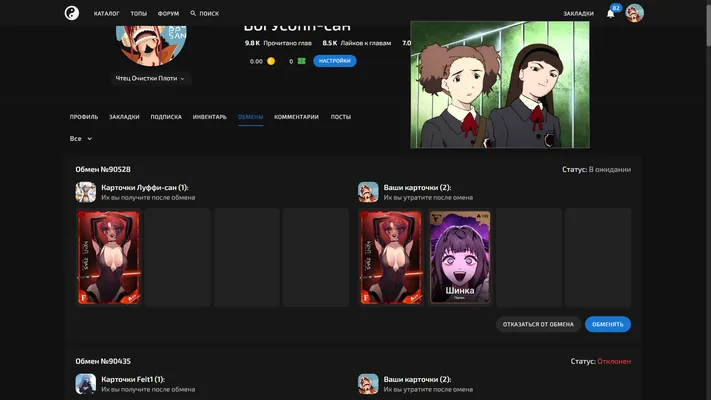The width and height of the screenshot is (711, 400).
Task: Click the Обменять button
Action: point(608,324)
